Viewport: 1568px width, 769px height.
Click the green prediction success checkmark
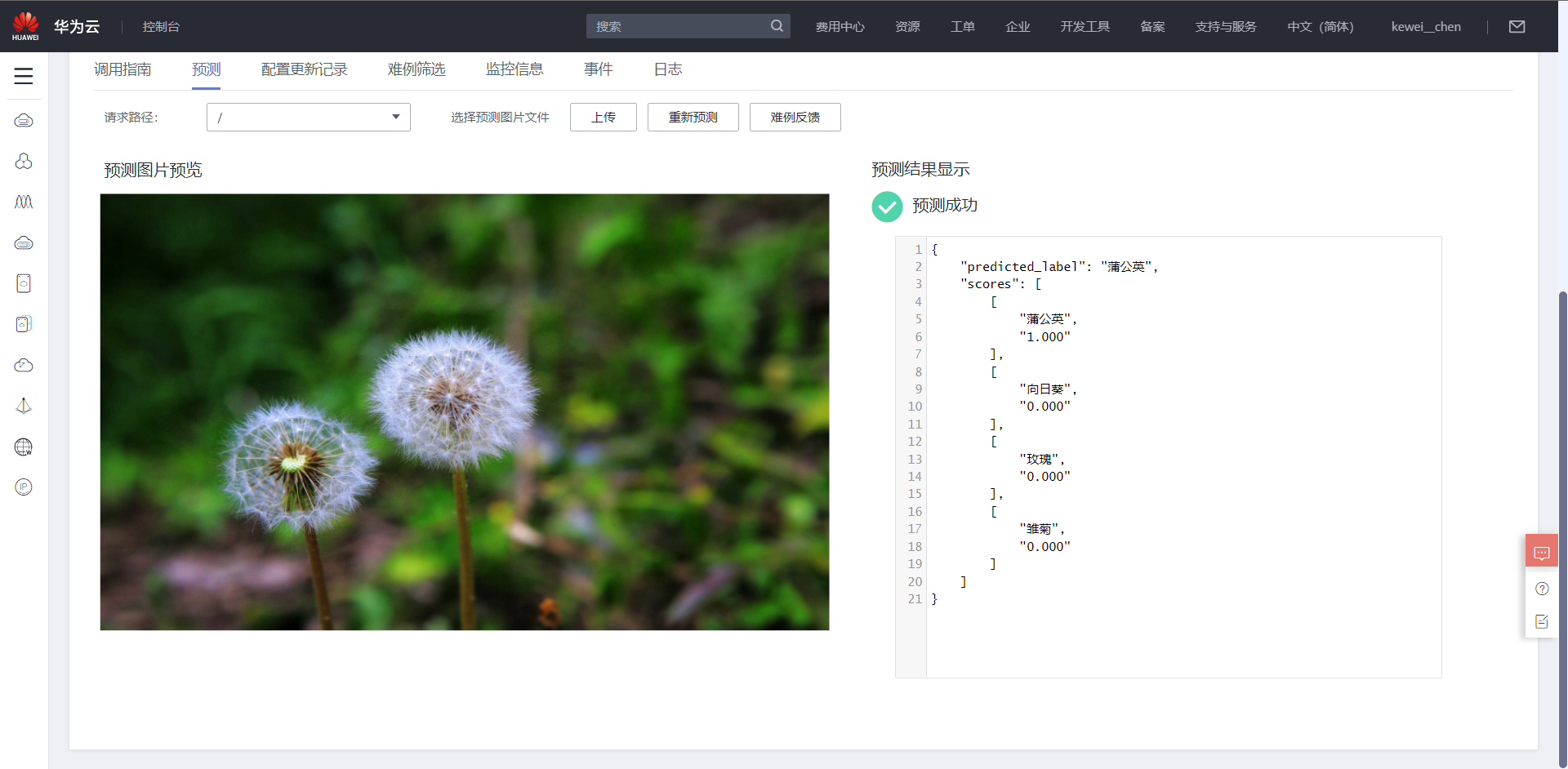pos(887,207)
